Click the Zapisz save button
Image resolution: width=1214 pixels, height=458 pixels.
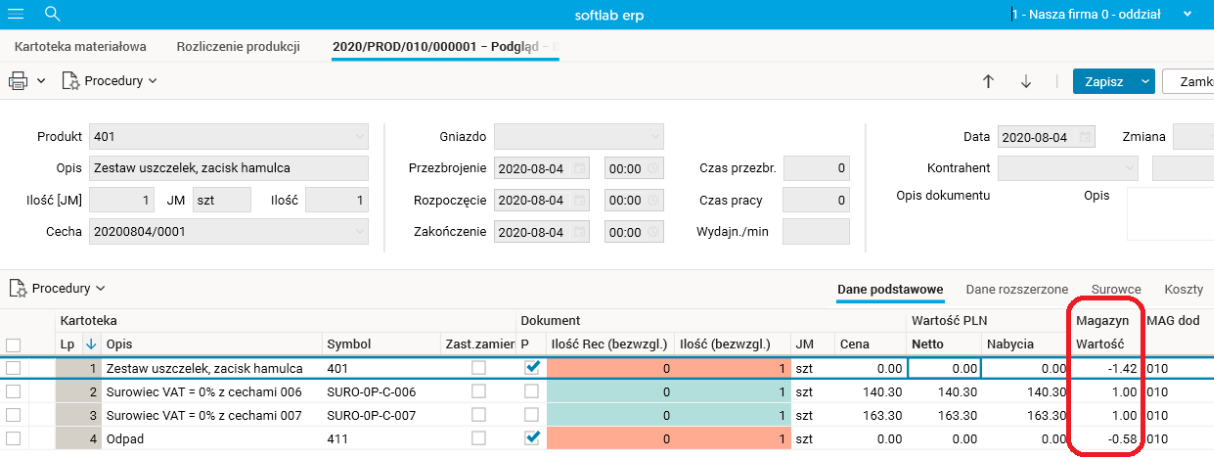click(1104, 81)
